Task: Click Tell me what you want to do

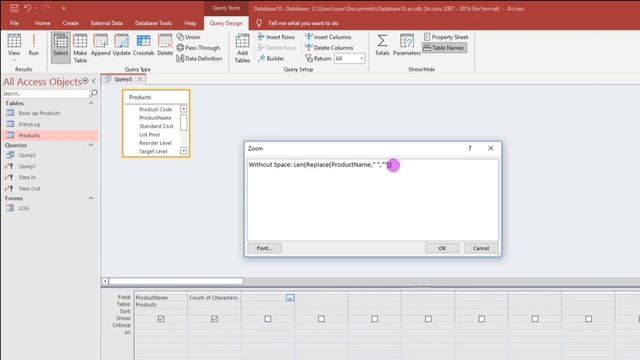Action: point(303,23)
